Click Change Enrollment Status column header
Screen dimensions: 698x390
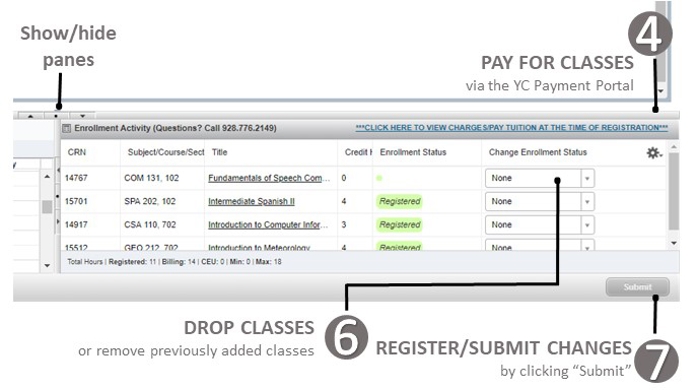coord(538,152)
